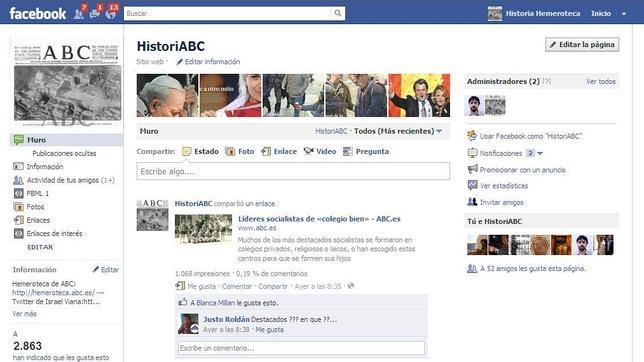
Task: Click the Promocionar megaphone icon
Action: coord(472,169)
